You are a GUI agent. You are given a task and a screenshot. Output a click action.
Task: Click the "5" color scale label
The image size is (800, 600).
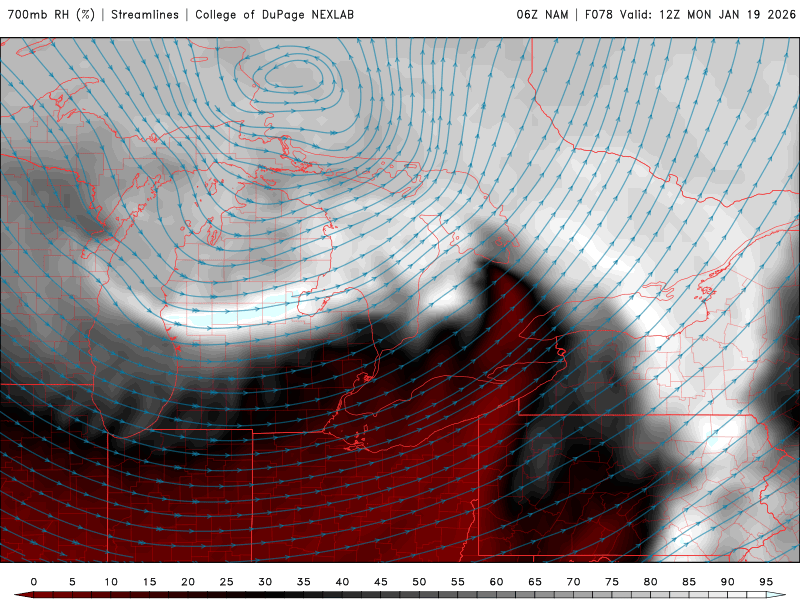[x=72, y=582]
